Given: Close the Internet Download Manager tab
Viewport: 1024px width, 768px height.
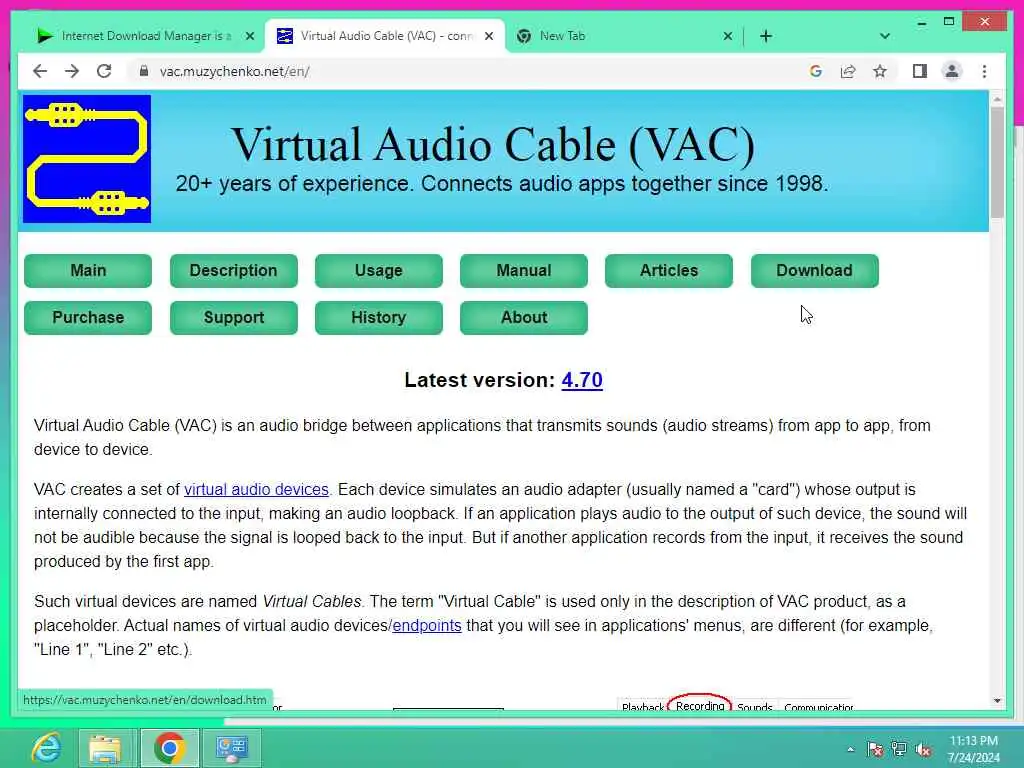Looking at the screenshot, I should point(249,36).
